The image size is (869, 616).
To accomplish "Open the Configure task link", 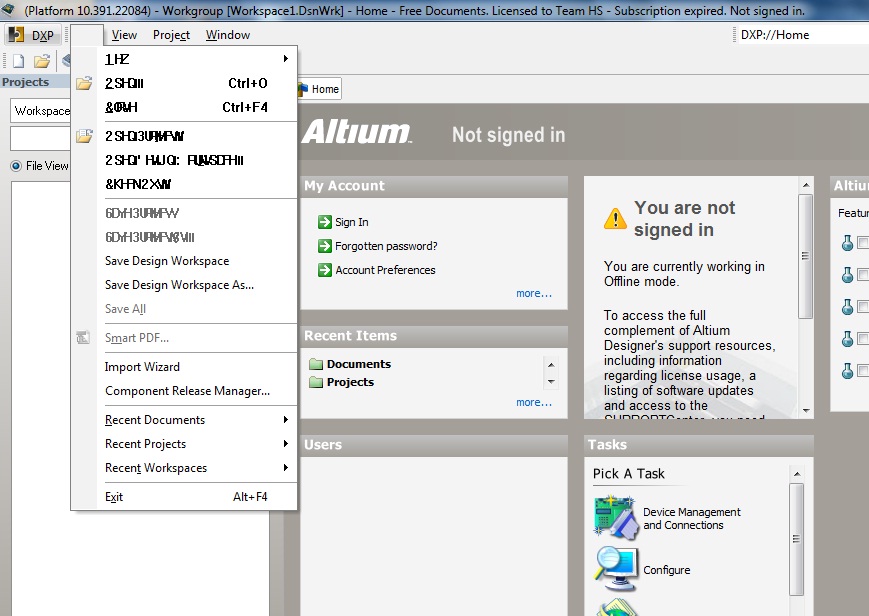I will click(667, 570).
